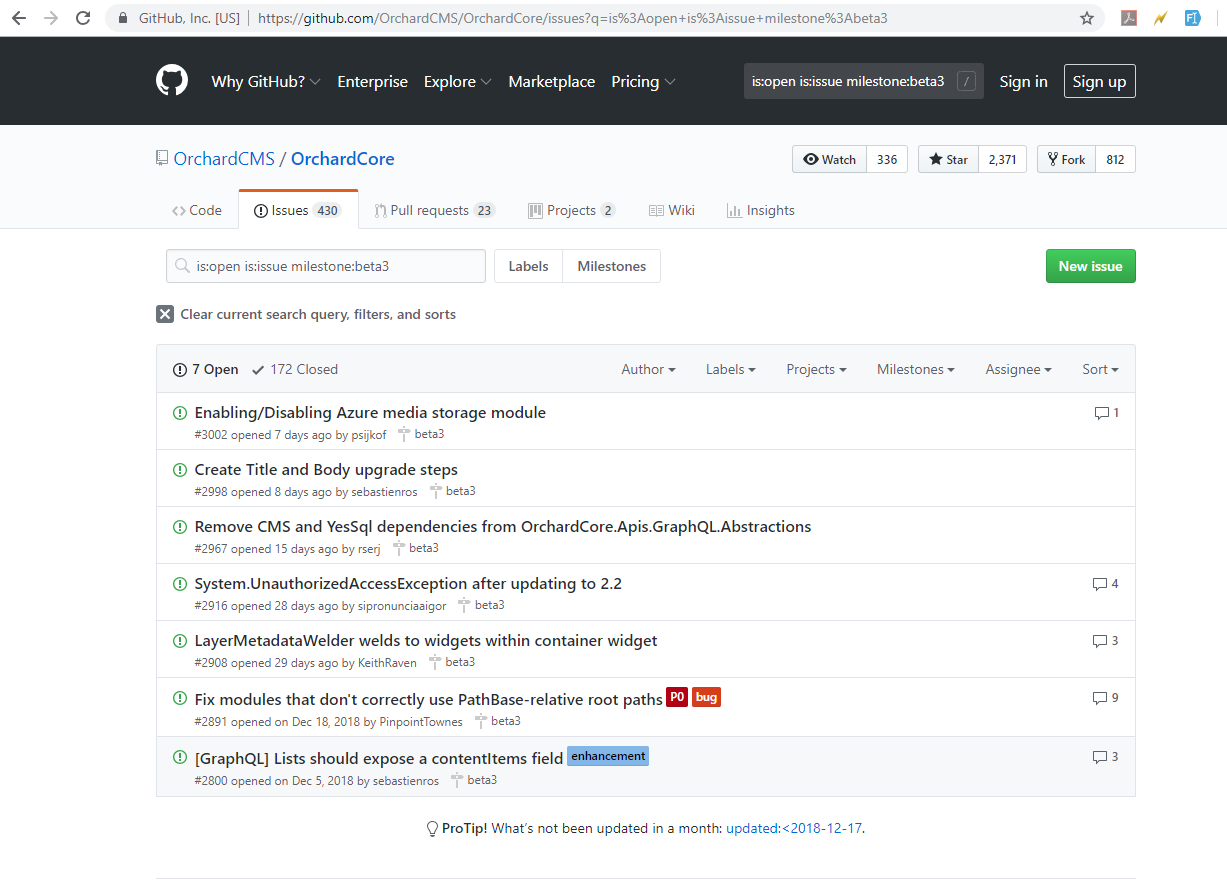Click beta3 milestone of issue #2891
This screenshot has height=890, width=1227.
click(498, 721)
